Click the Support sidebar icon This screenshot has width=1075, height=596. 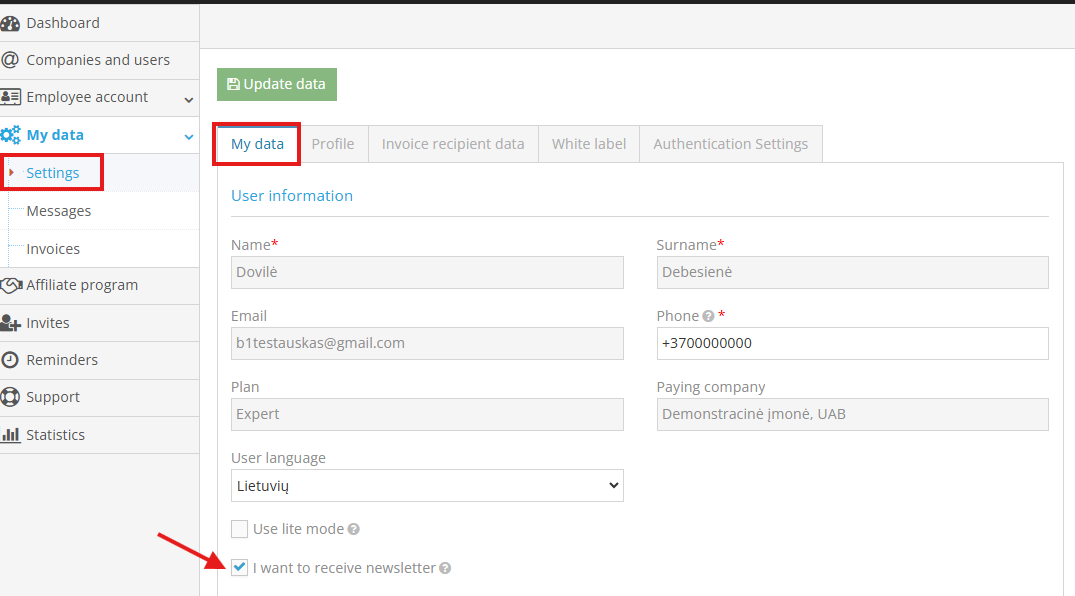tap(14, 397)
